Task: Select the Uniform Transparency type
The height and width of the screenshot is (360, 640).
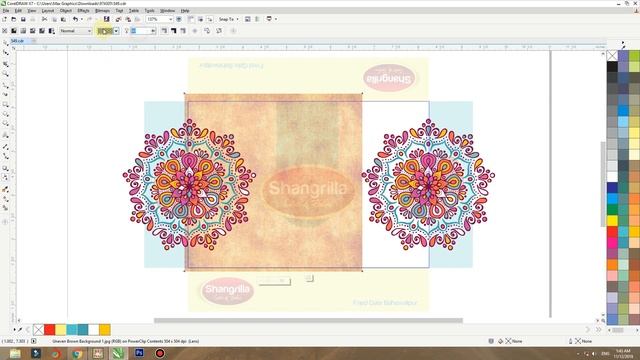Action: tap(14, 31)
